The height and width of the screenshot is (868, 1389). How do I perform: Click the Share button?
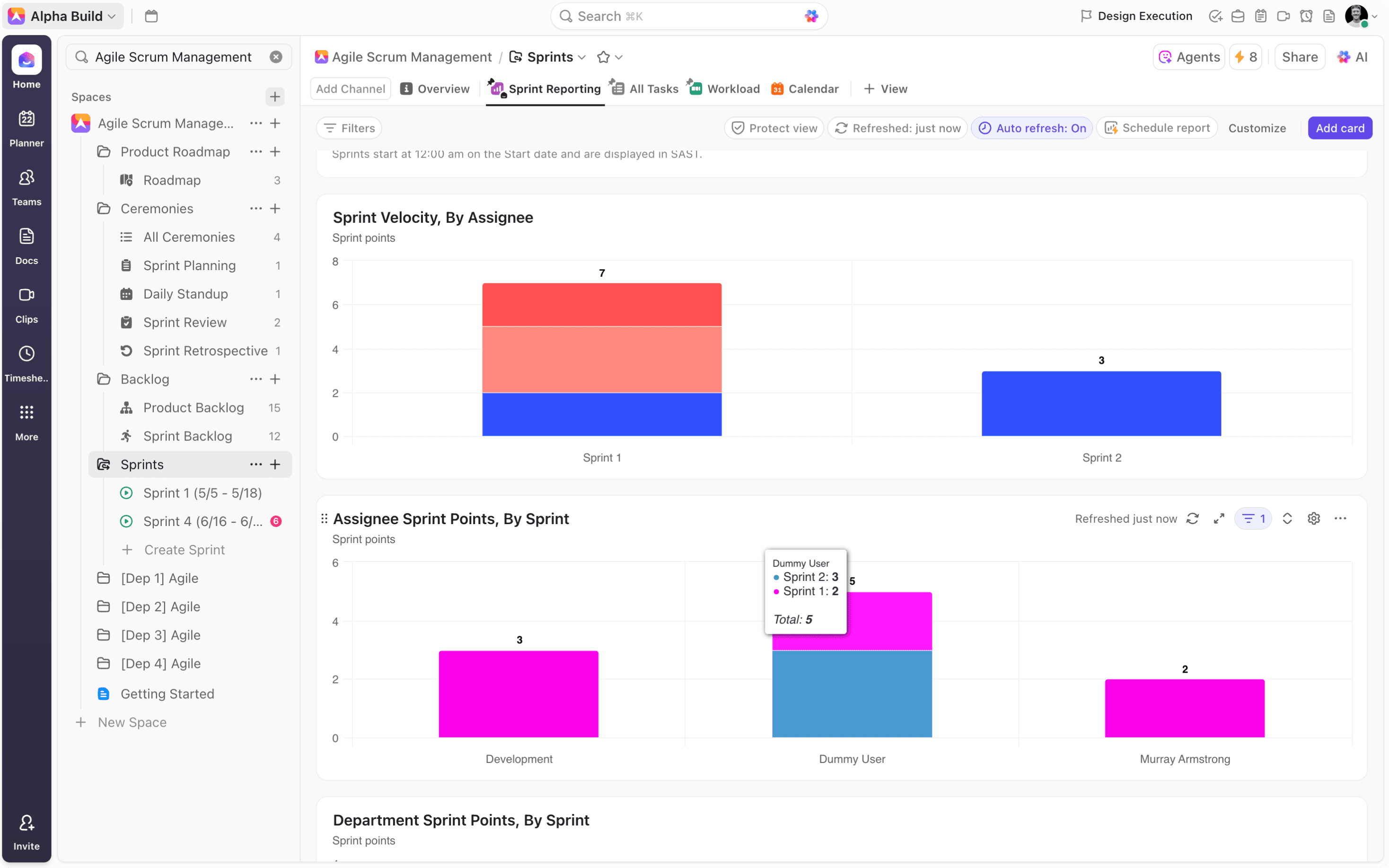pyautogui.click(x=1300, y=57)
